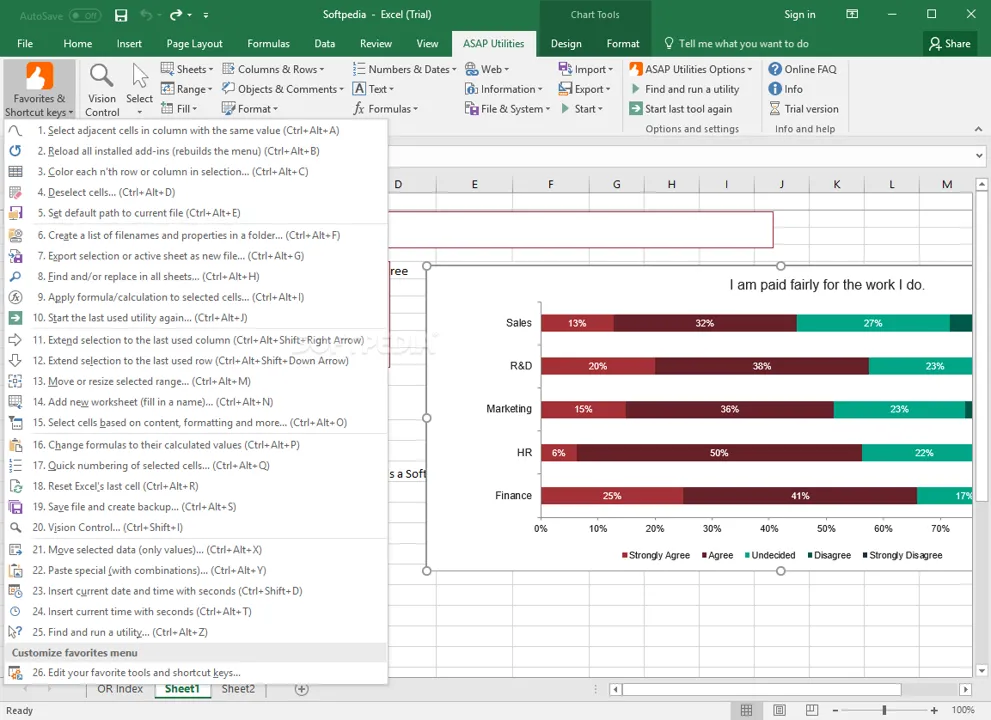Click the Save icon in title bar

pyautogui.click(x=121, y=15)
